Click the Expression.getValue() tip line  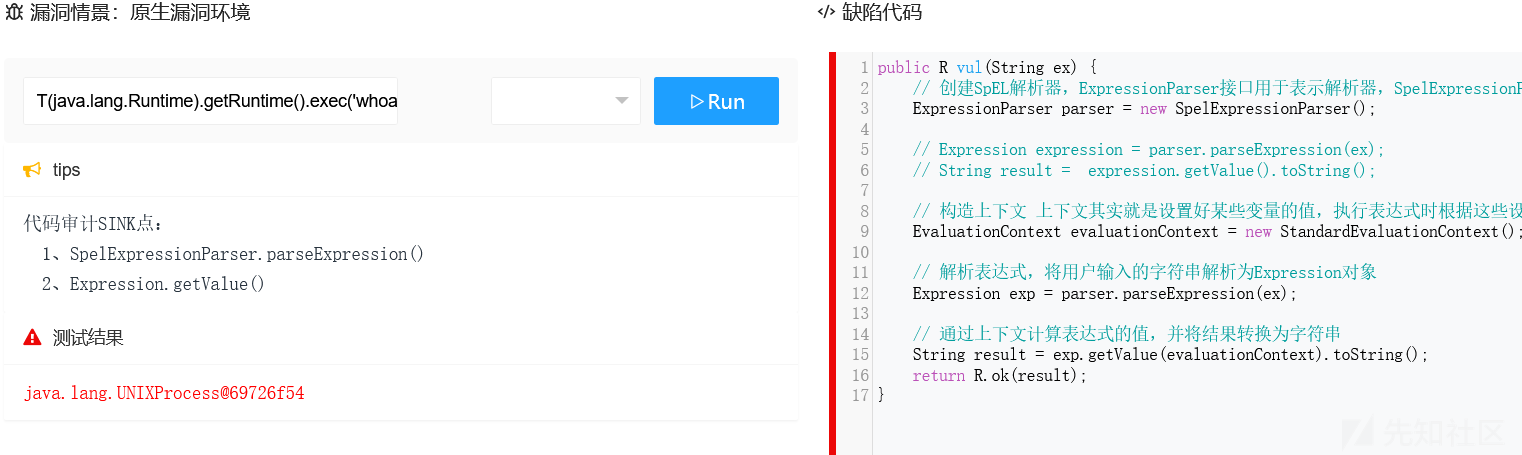tap(154, 284)
